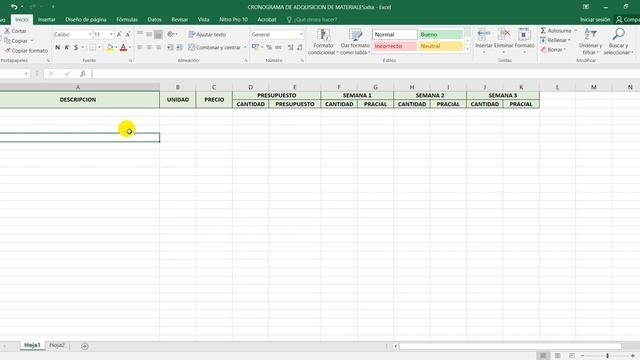Click Iniciar sesión link
Screen dimensions: 640x360
pyautogui.click(x=595, y=20)
